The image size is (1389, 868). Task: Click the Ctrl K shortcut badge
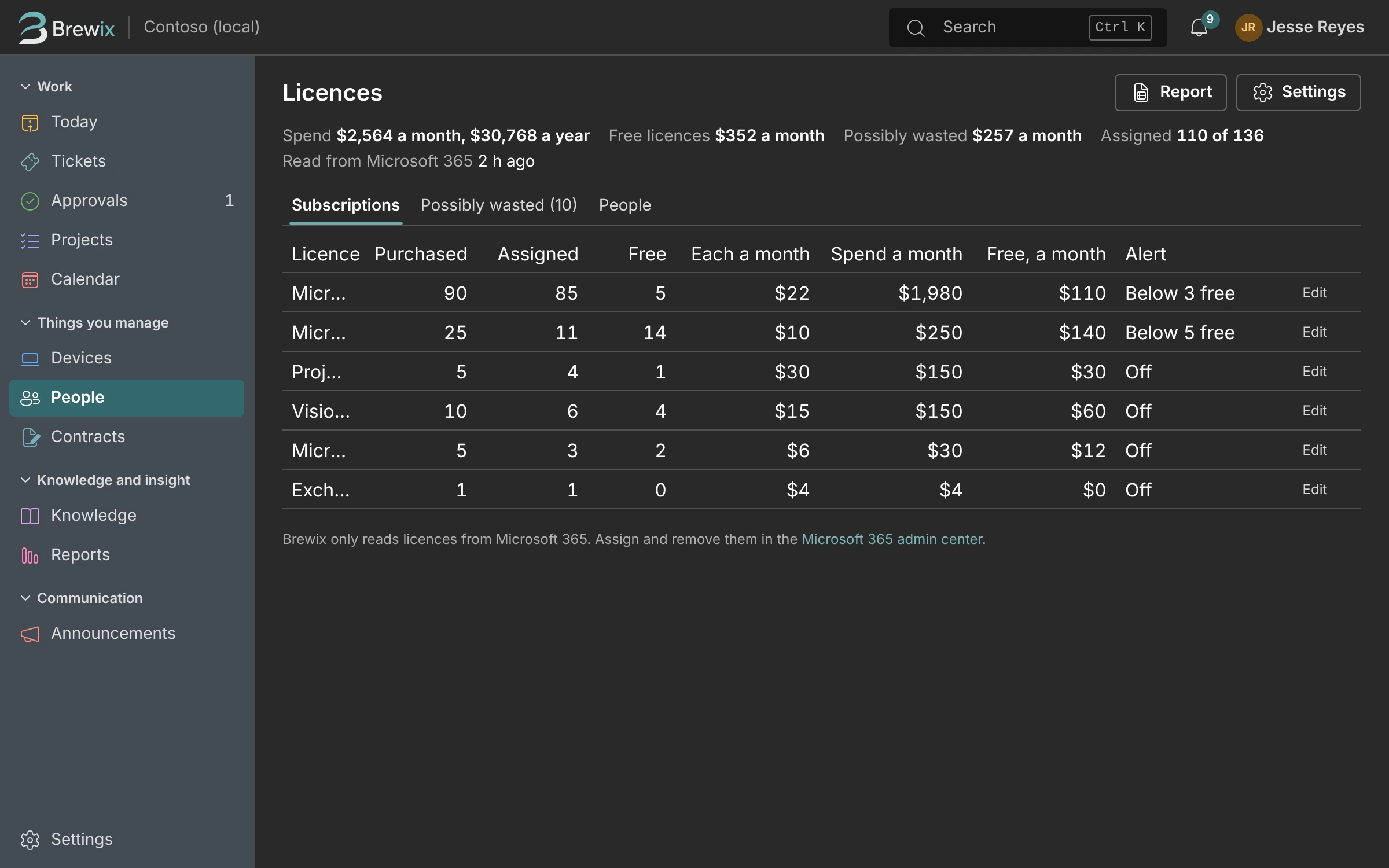point(1120,27)
